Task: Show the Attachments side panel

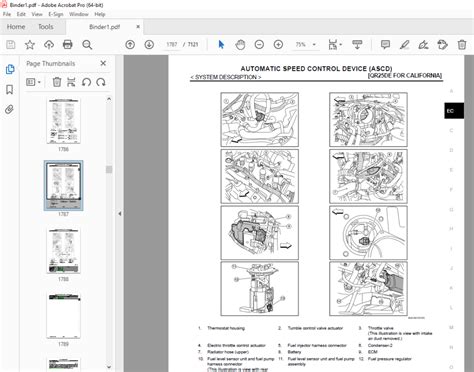Action: coord(10,109)
